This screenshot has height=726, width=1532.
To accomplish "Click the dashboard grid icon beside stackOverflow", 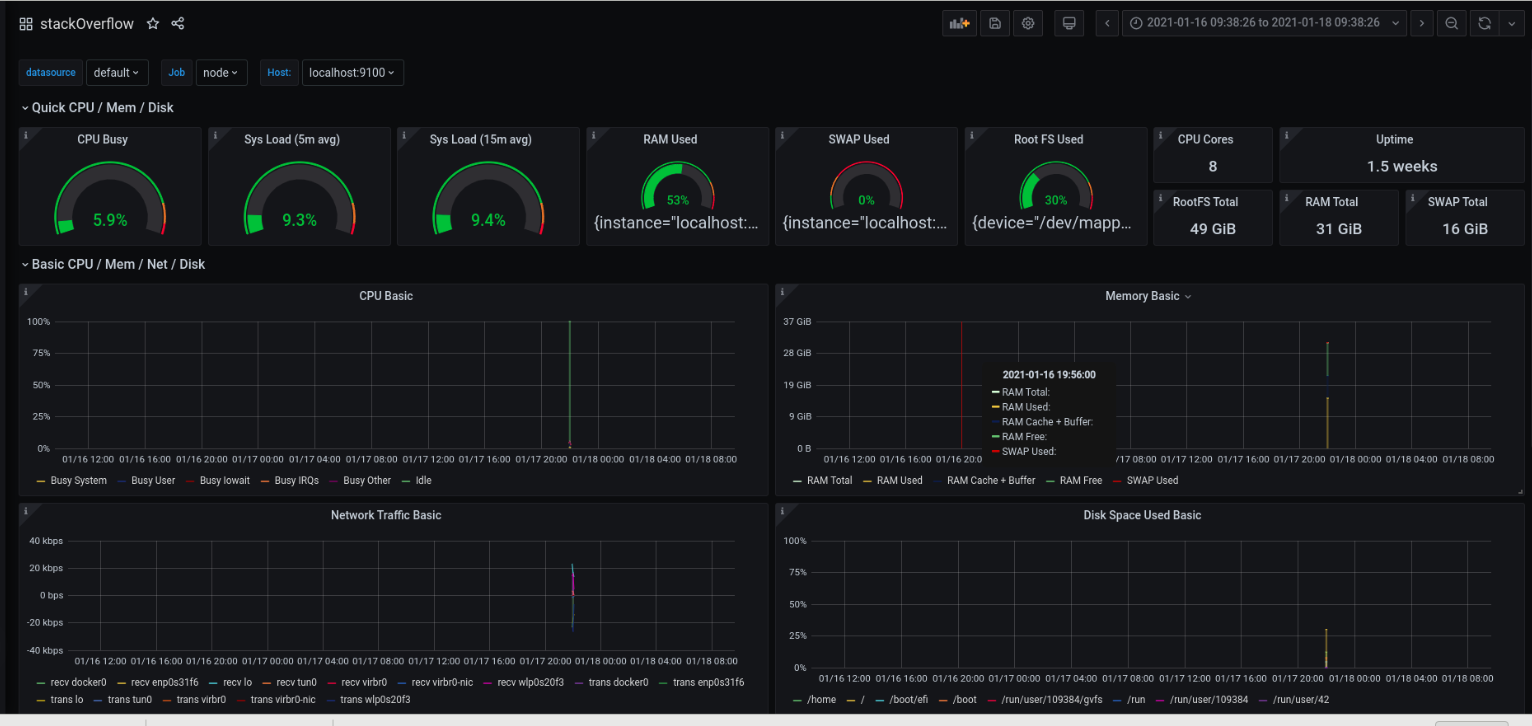I will tap(26, 24).
